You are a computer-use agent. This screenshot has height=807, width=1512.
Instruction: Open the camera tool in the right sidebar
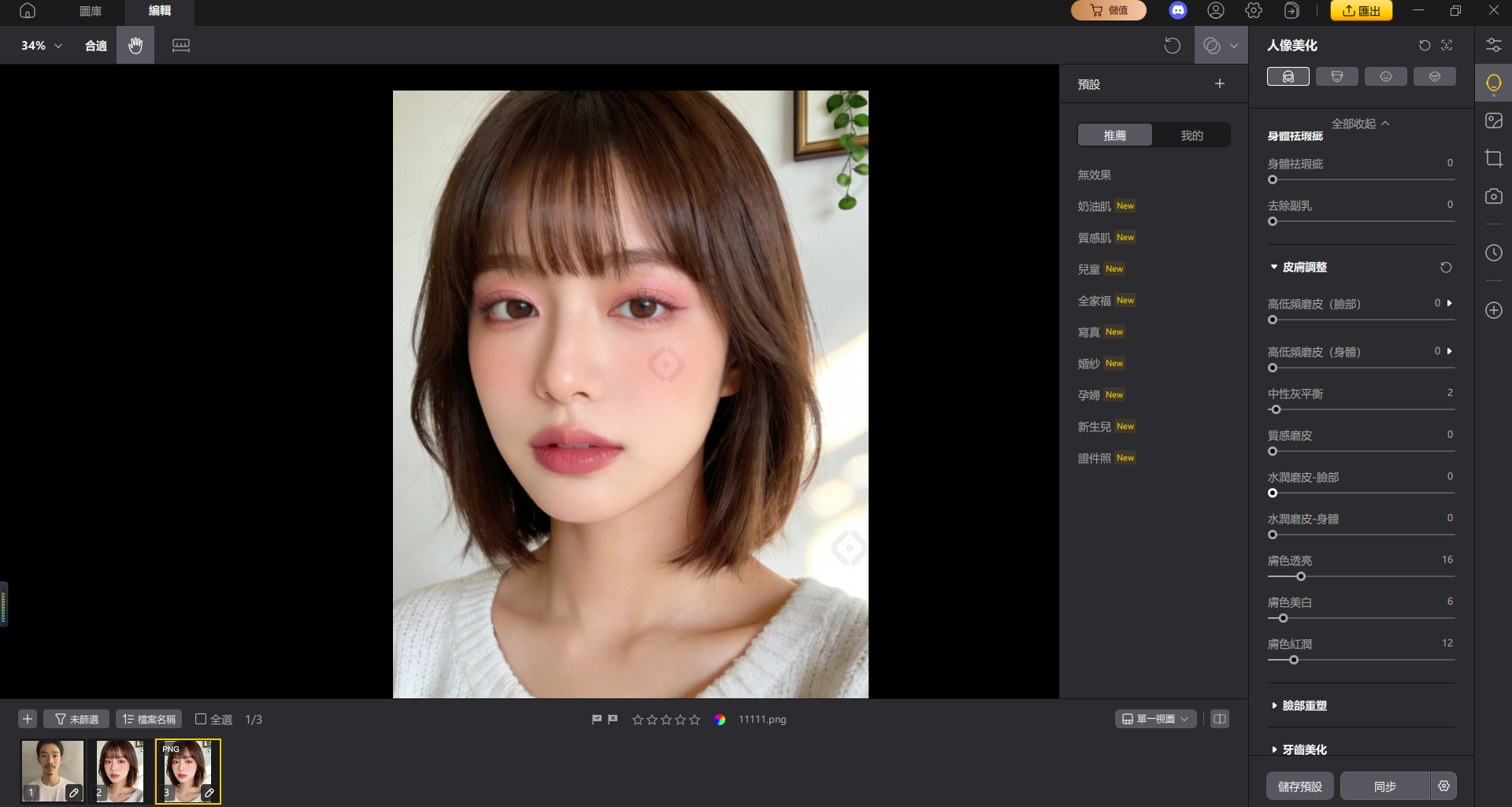coord(1493,196)
